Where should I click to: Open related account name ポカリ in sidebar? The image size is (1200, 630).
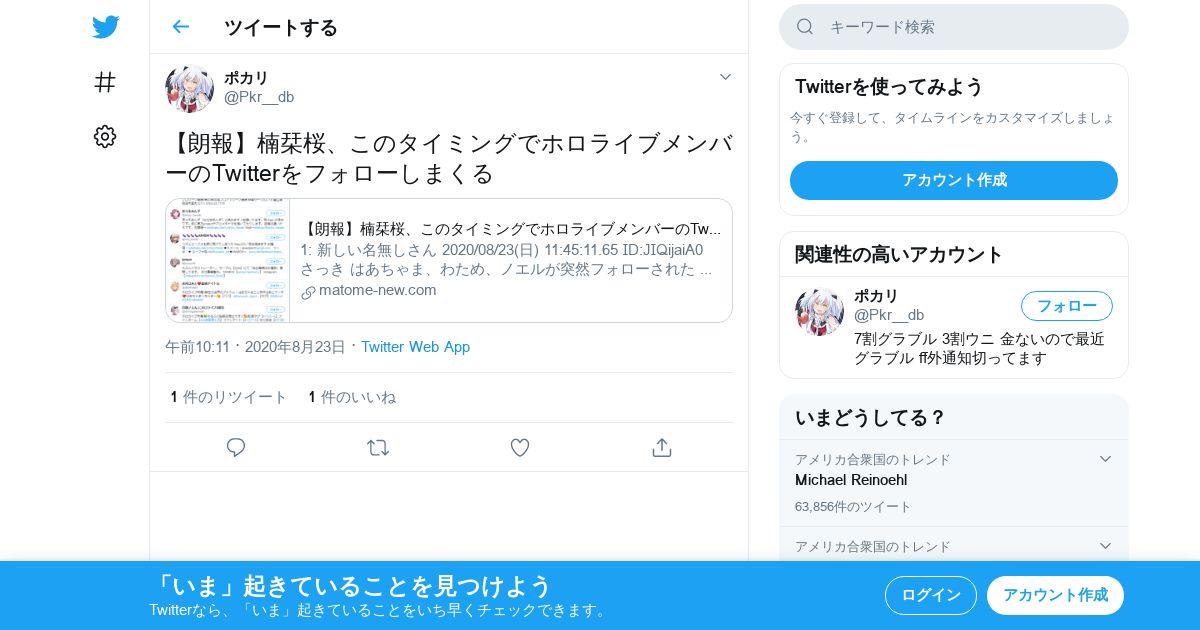876,296
